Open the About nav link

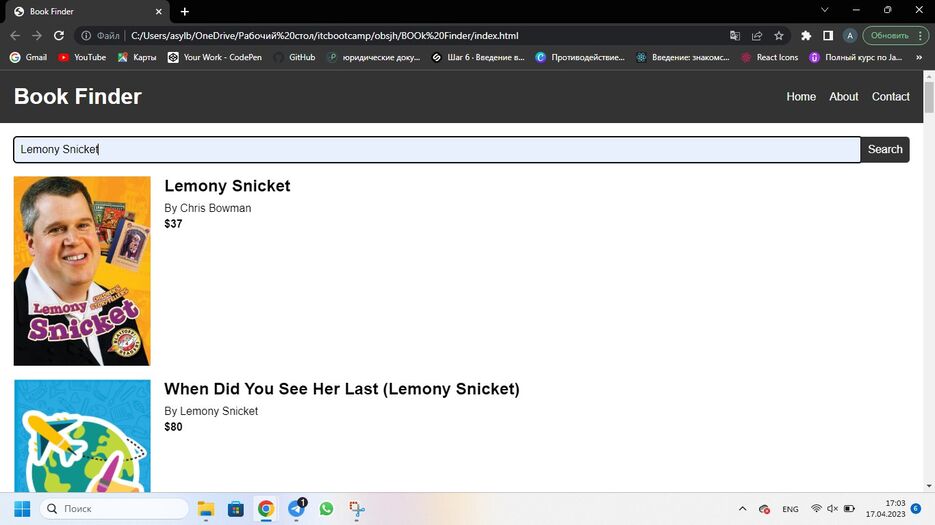pos(844,97)
